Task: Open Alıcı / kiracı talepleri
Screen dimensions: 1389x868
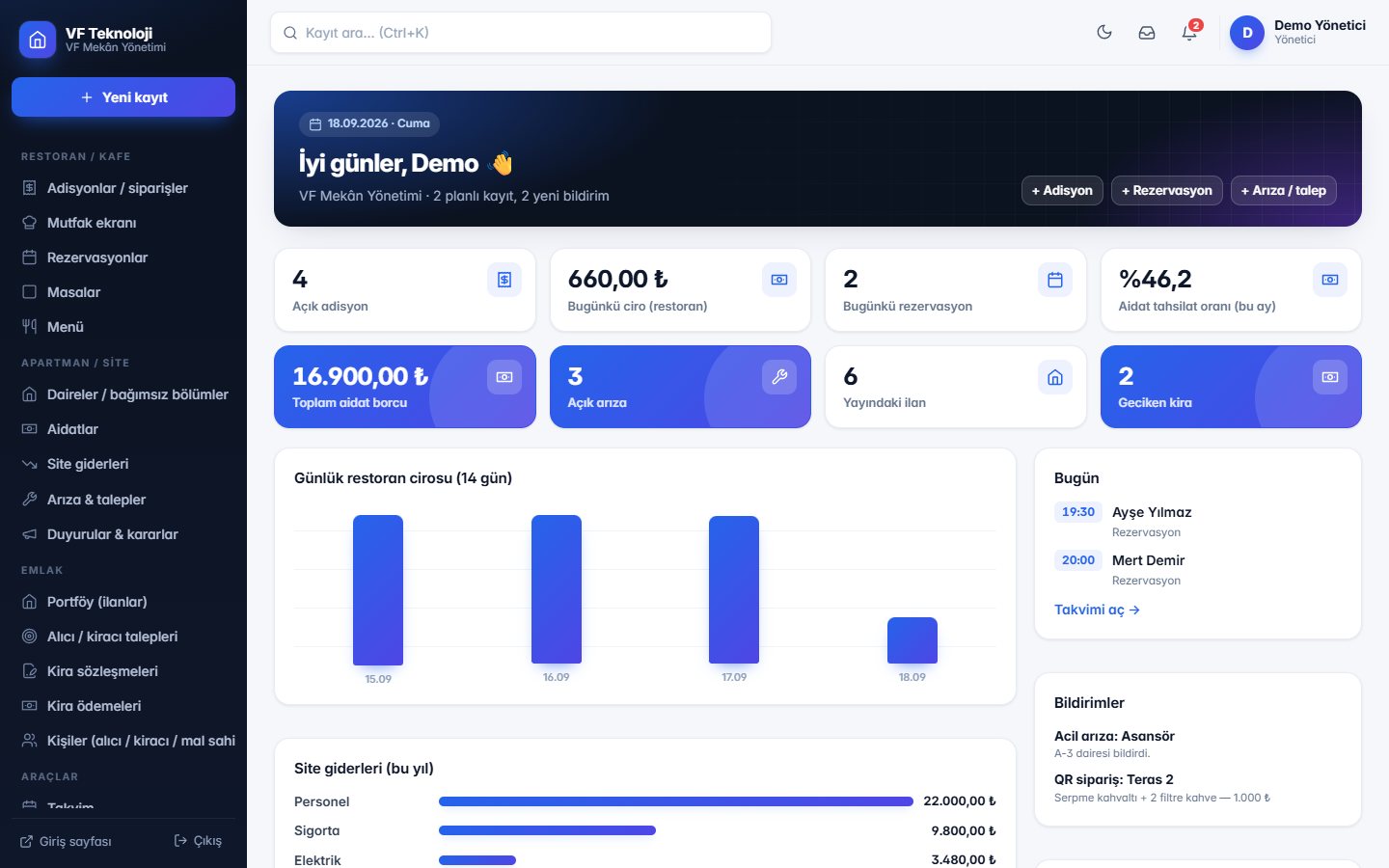Action: click(x=123, y=637)
